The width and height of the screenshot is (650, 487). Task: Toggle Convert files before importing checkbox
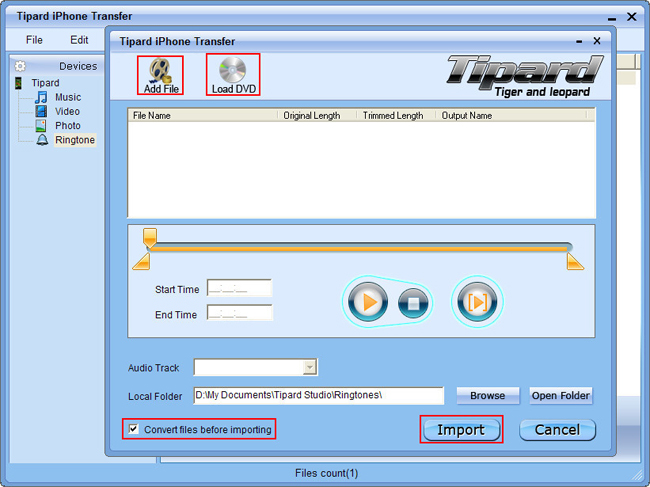133,429
